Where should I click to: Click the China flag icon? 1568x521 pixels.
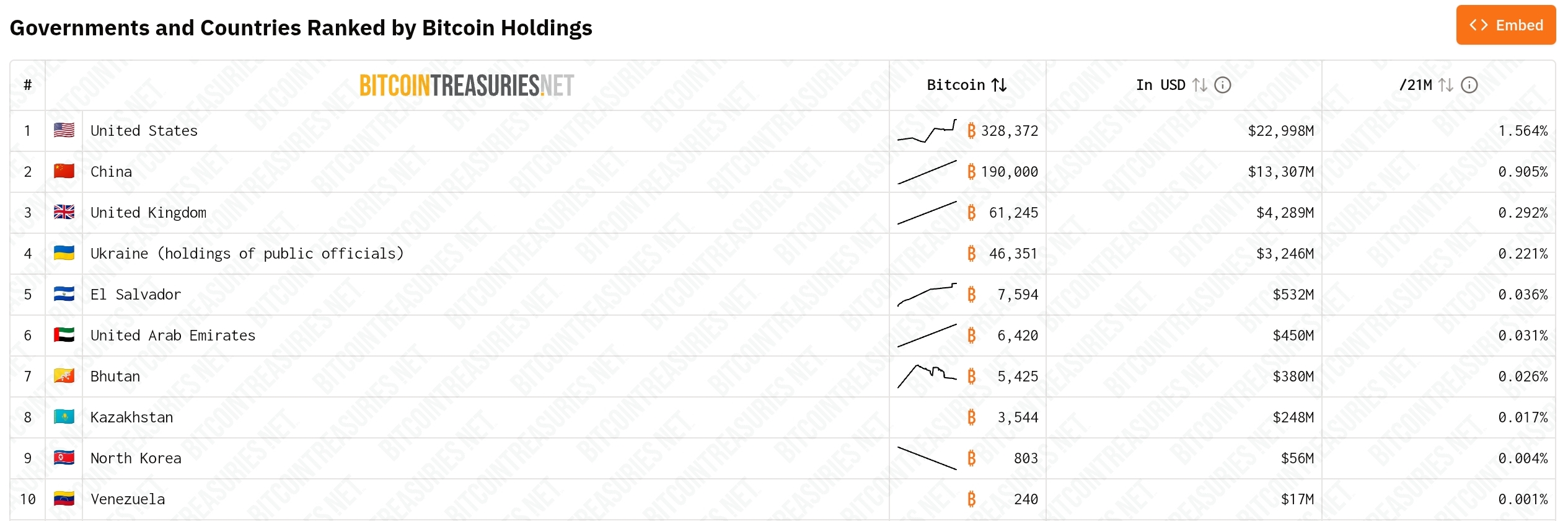(x=64, y=171)
